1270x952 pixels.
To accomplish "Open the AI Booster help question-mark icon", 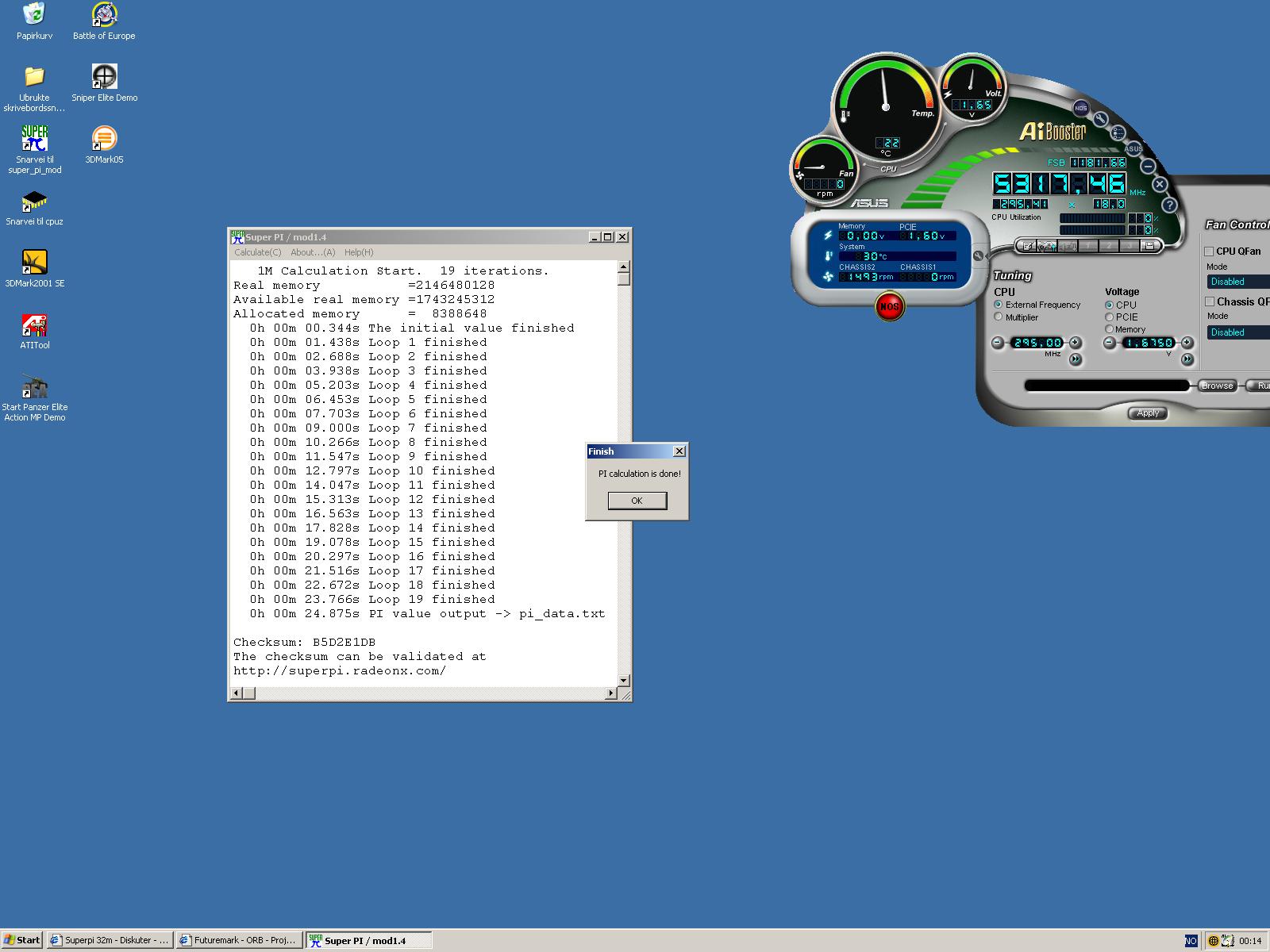I will coord(1169,205).
